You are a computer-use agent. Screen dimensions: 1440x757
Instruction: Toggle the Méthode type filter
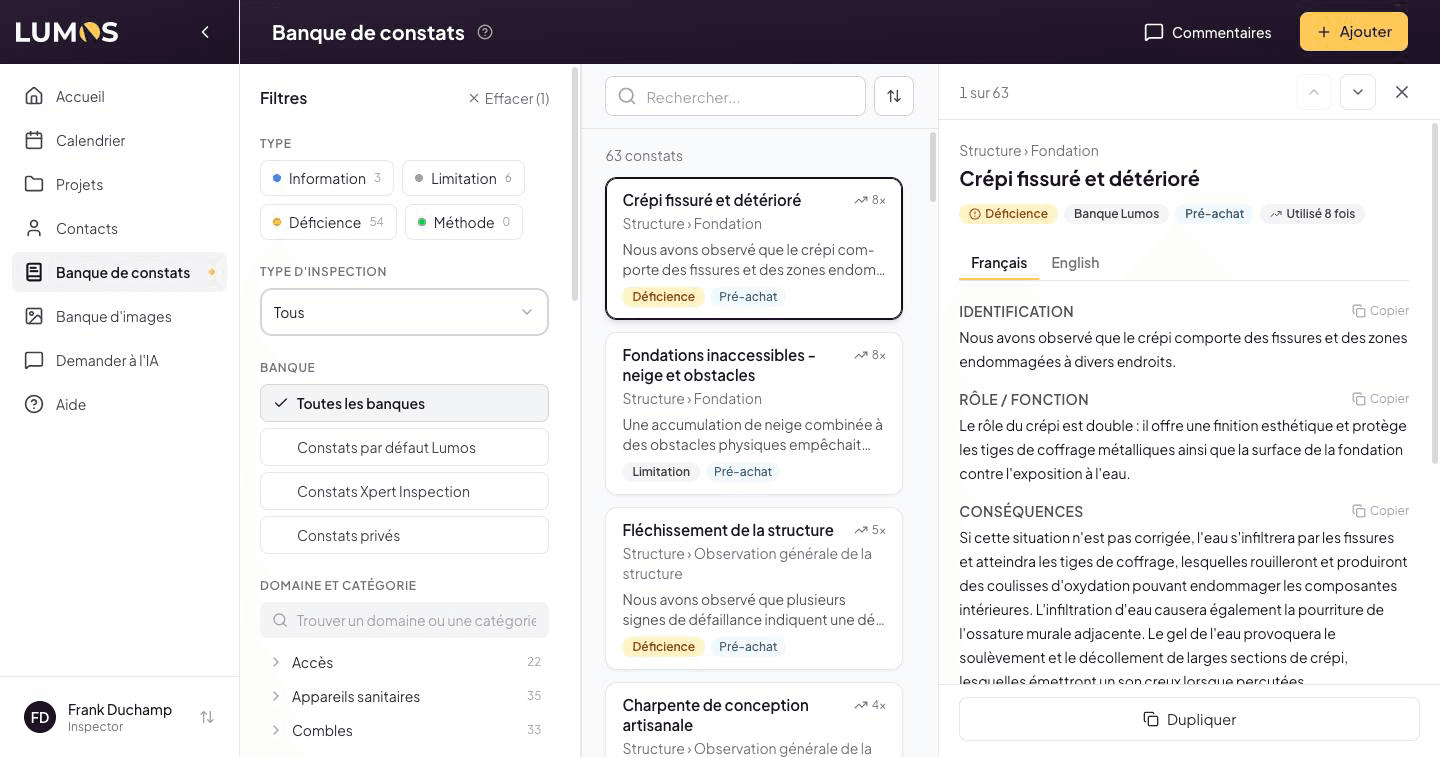point(463,222)
